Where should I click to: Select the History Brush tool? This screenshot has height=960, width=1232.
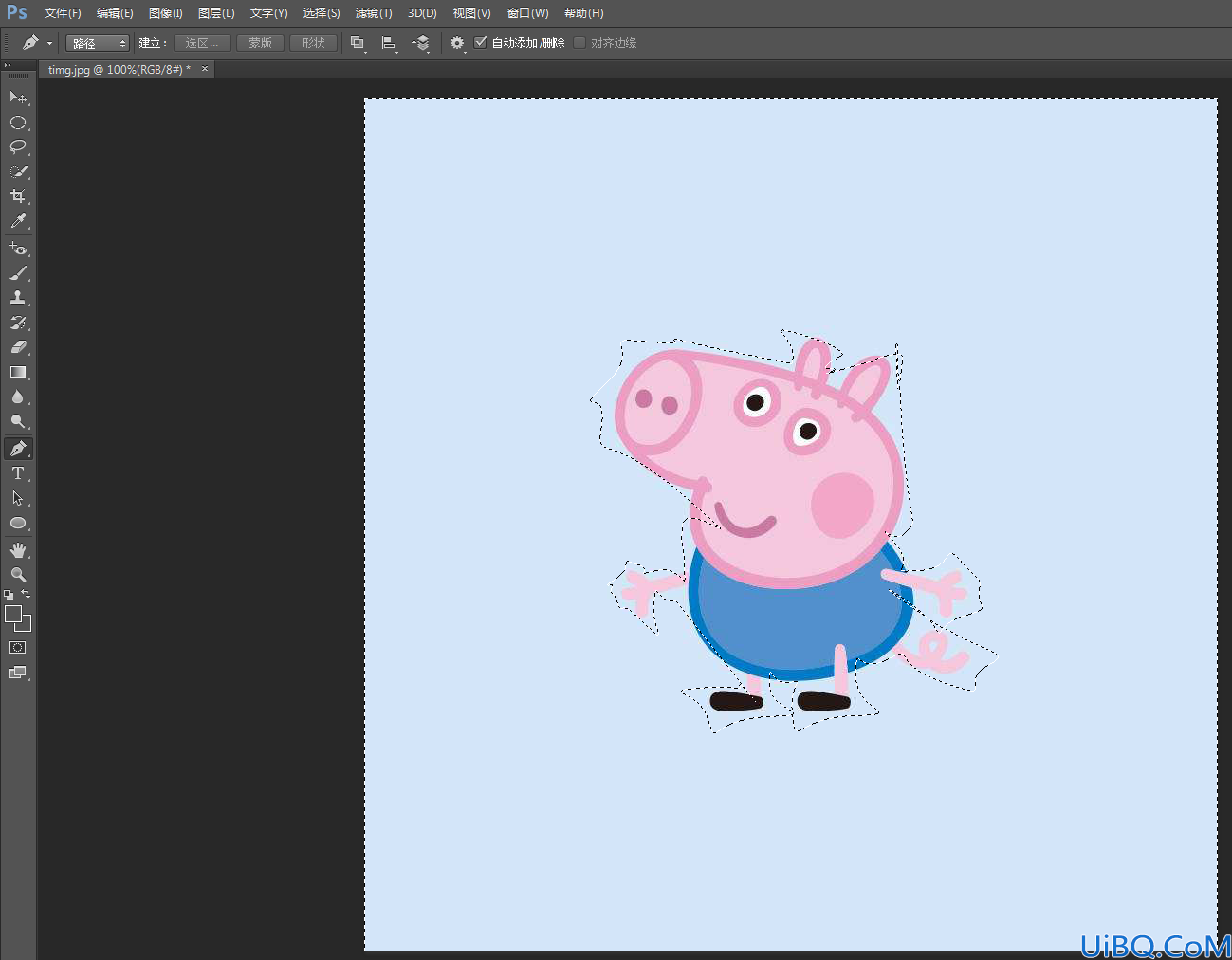tap(18, 323)
